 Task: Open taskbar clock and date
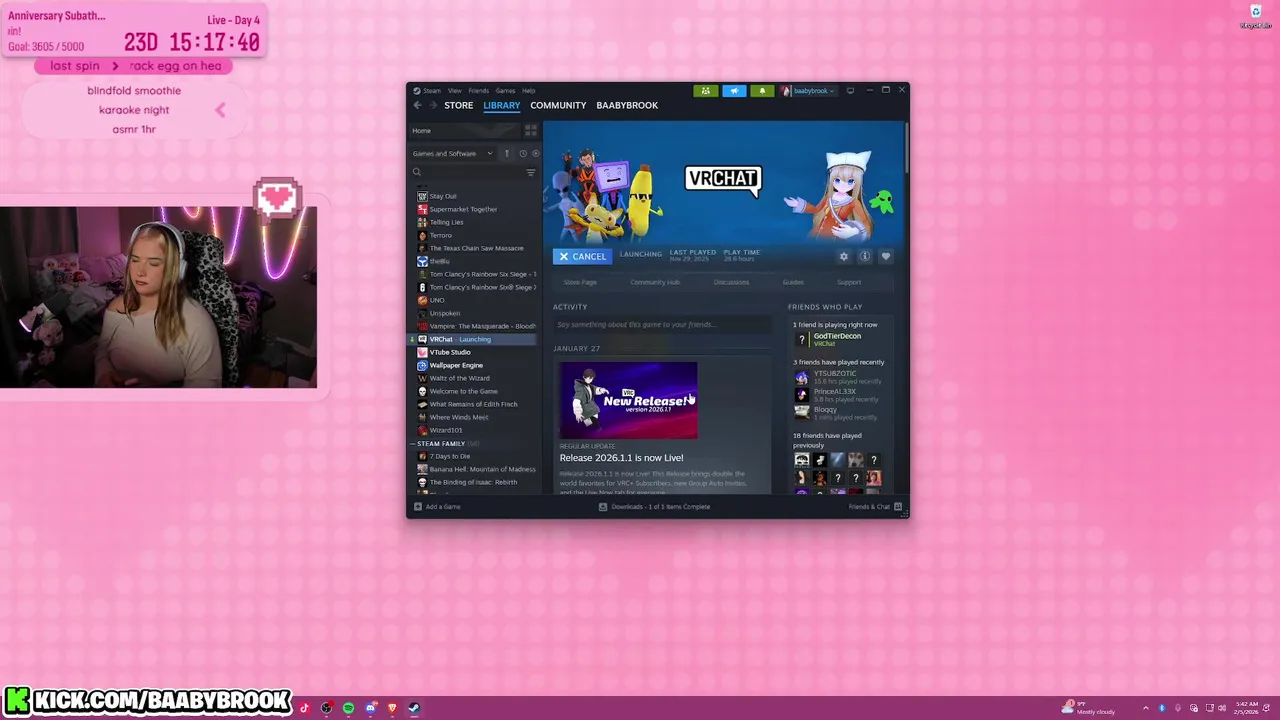[x=1247, y=708]
